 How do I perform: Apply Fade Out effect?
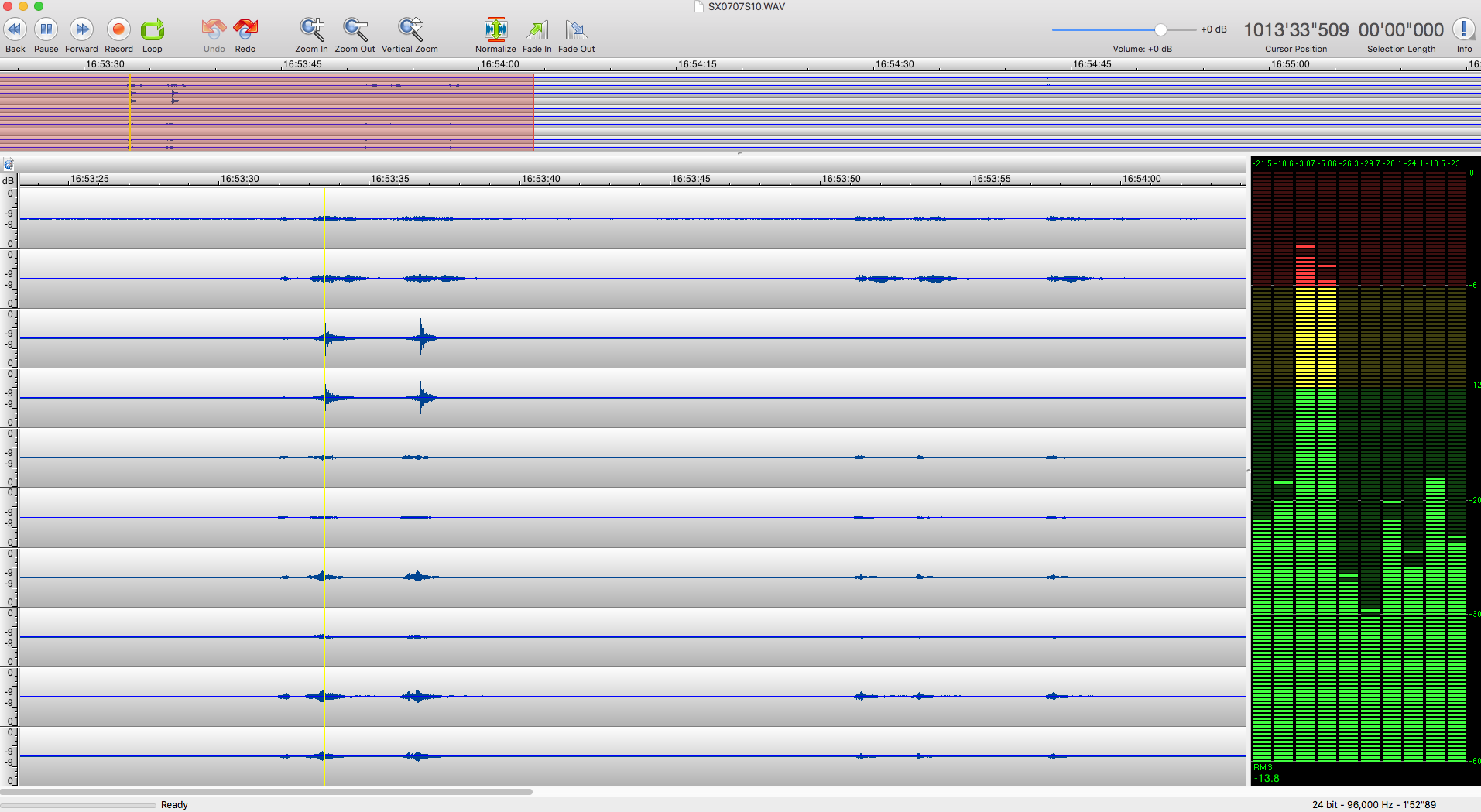(x=576, y=30)
